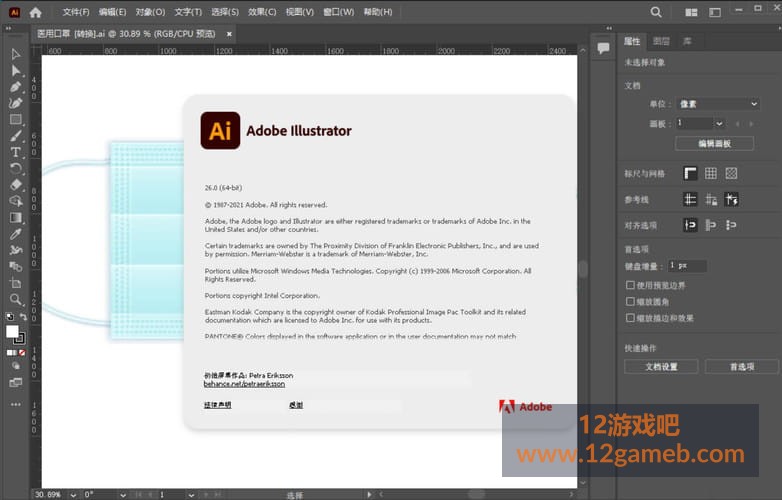Viewport: 782px width, 500px height.
Task: Select the Type tool
Action: tap(15, 152)
